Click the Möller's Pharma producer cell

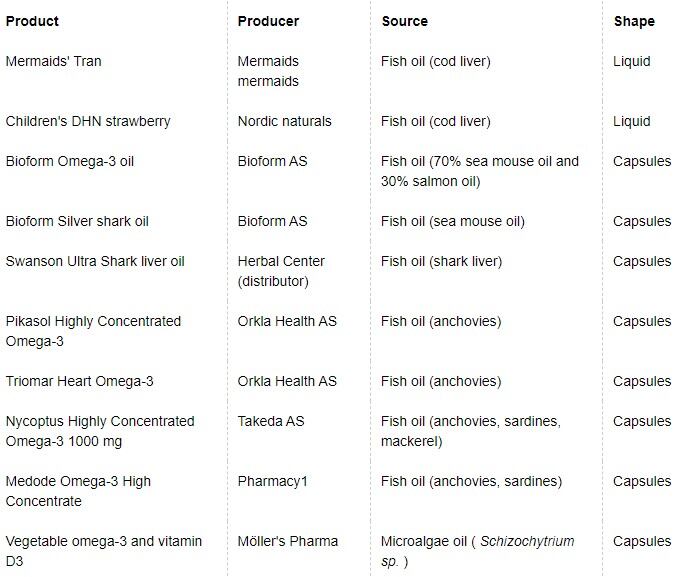[x=288, y=541]
